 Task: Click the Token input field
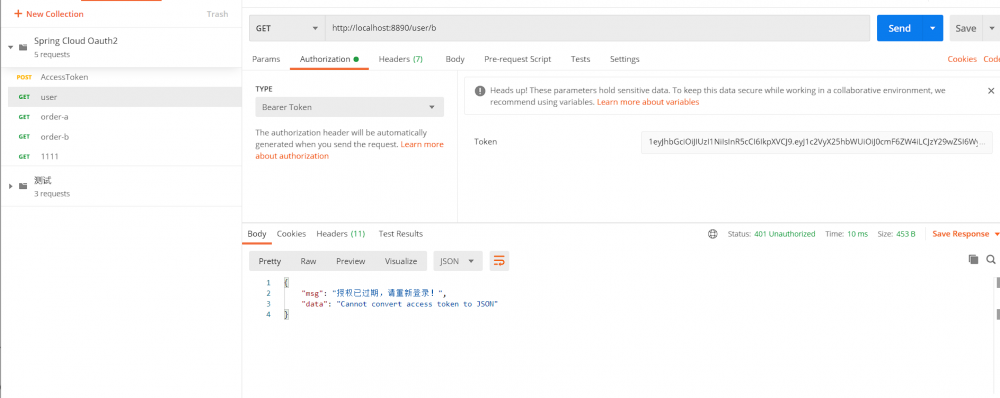point(816,142)
